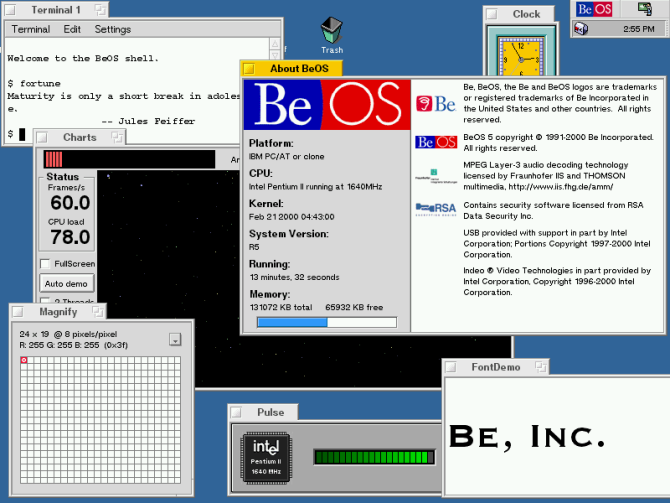Image resolution: width=670 pixels, height=503 pixels.
Task: Click '65932 KB free' memory text
Action: [354, 307]
